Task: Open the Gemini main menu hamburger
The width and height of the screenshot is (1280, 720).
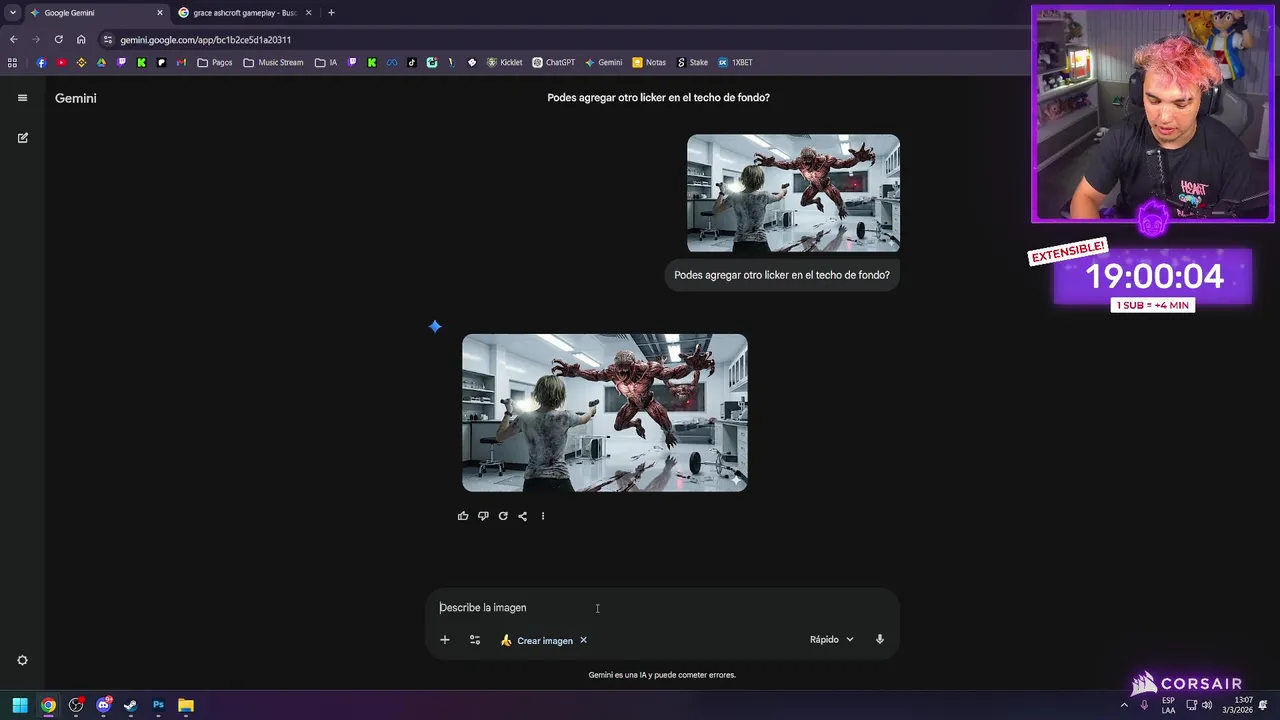Action: pos(22,98)
